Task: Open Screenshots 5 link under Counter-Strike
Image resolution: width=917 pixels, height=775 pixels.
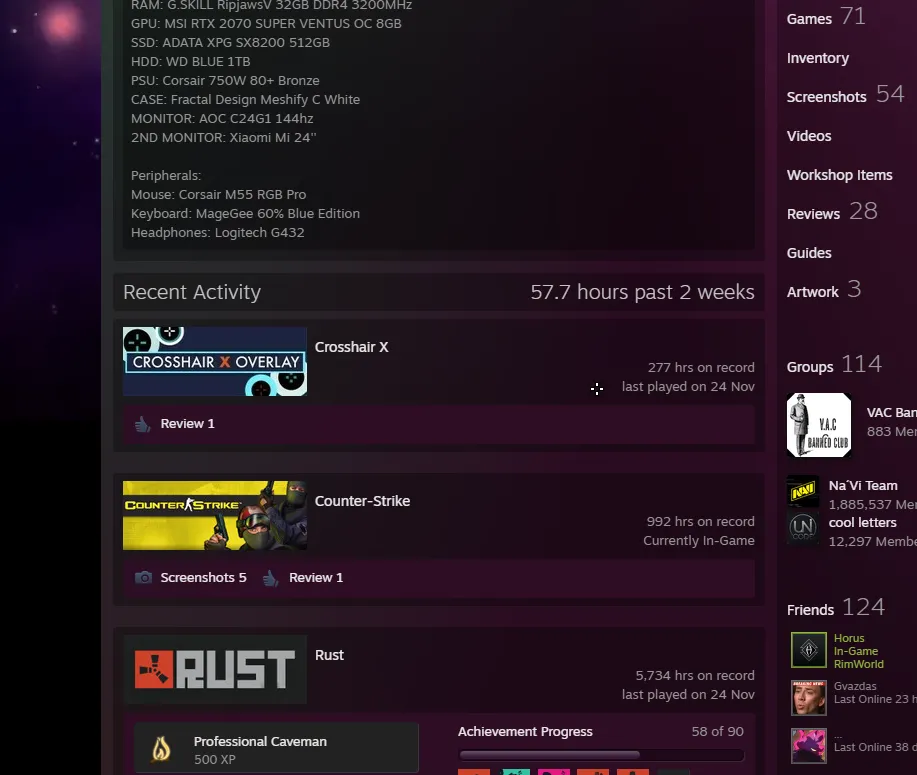Action: 204,577
